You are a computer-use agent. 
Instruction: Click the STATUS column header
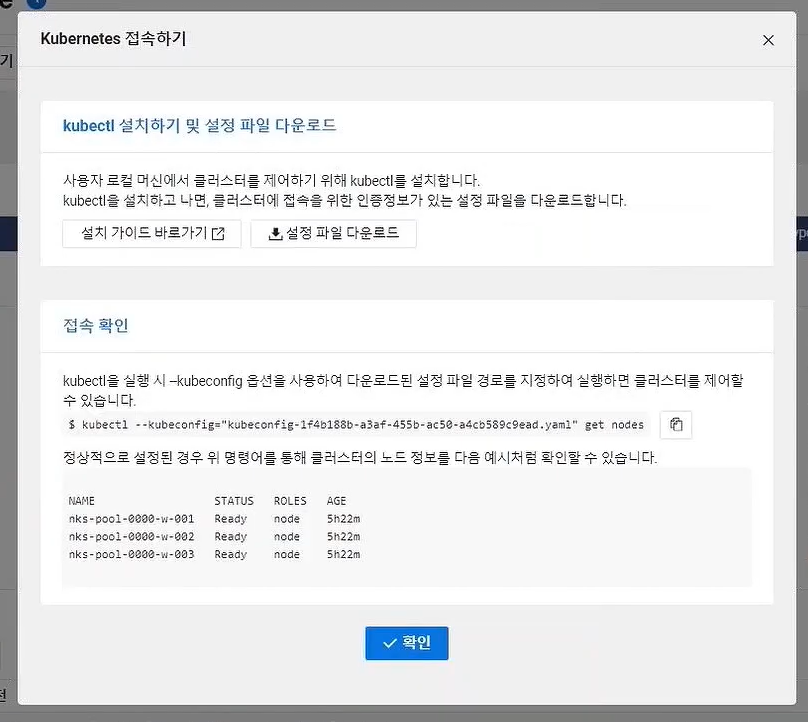pyautogui.click(x=234, y=501)
